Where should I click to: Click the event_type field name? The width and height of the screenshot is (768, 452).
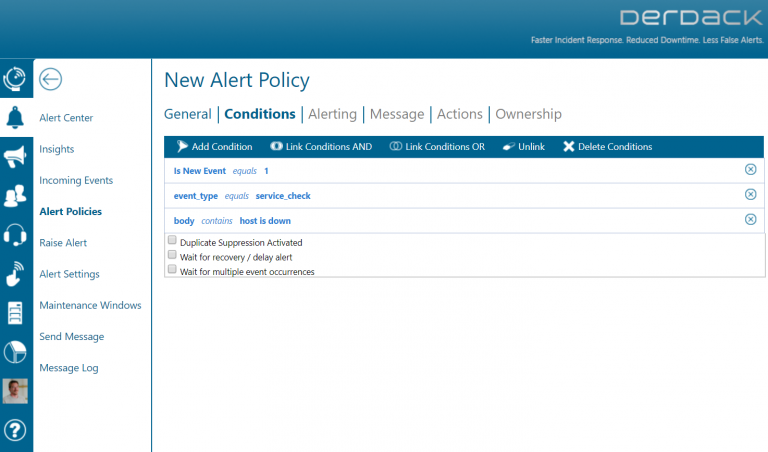tap(196, 196)
